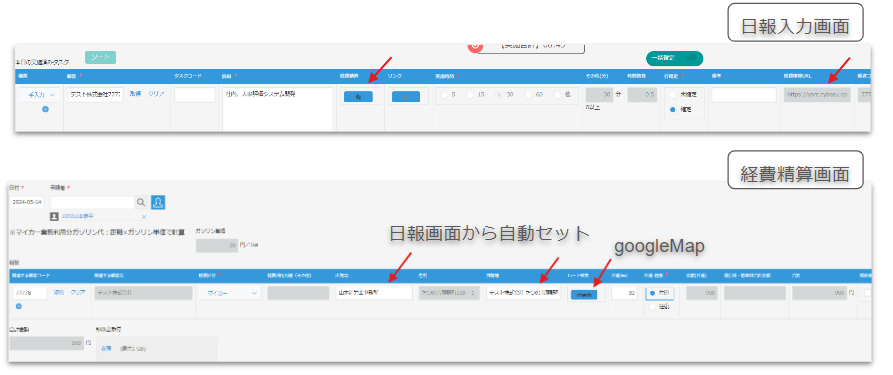Image resolution: width=893 pixels, height=375 pixels.
Task: Click クリア link in expense detail row
Action: click(77, 292)
